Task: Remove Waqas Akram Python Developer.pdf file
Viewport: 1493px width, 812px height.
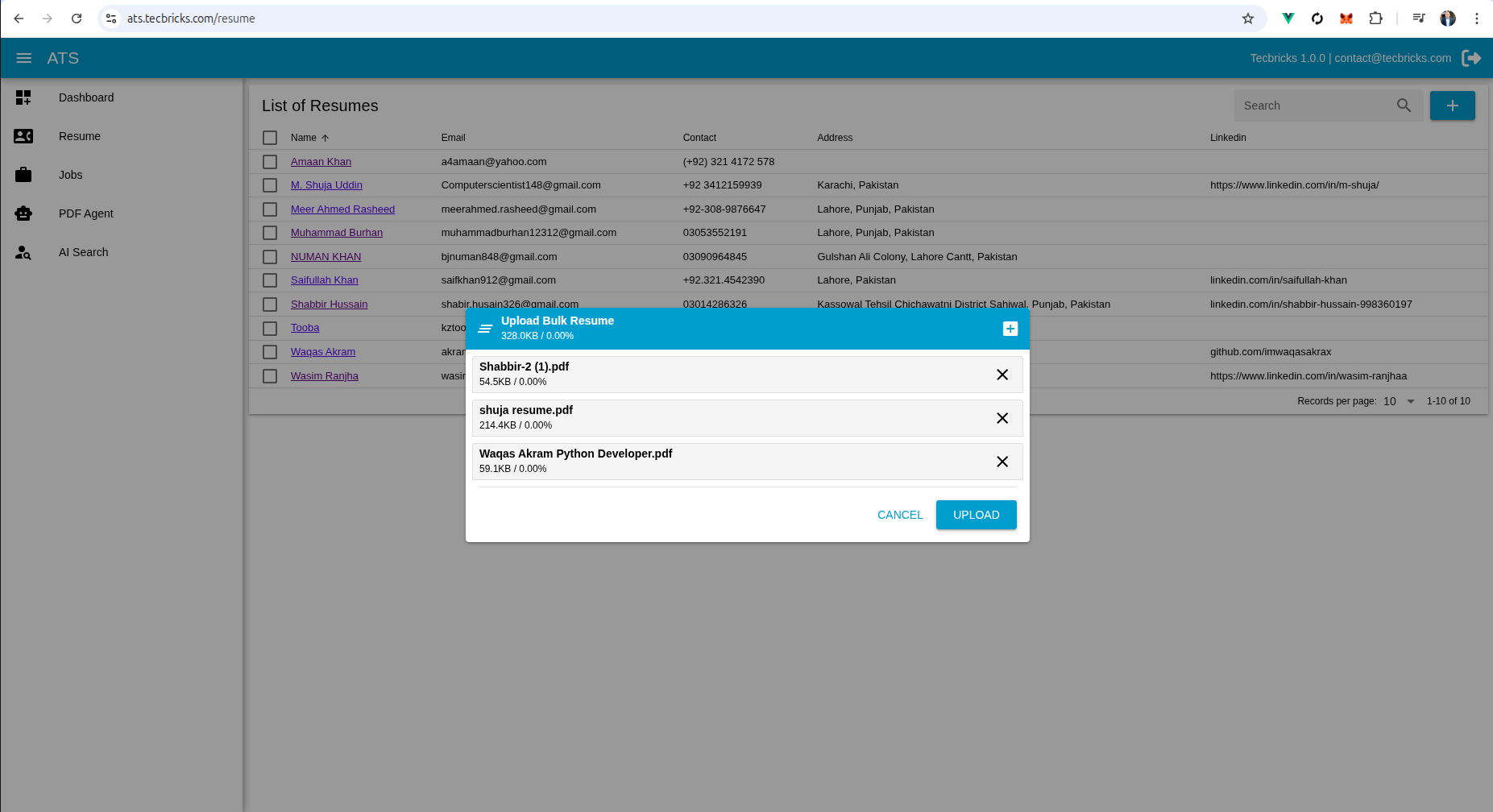Action: click(x=1002, y=462)
